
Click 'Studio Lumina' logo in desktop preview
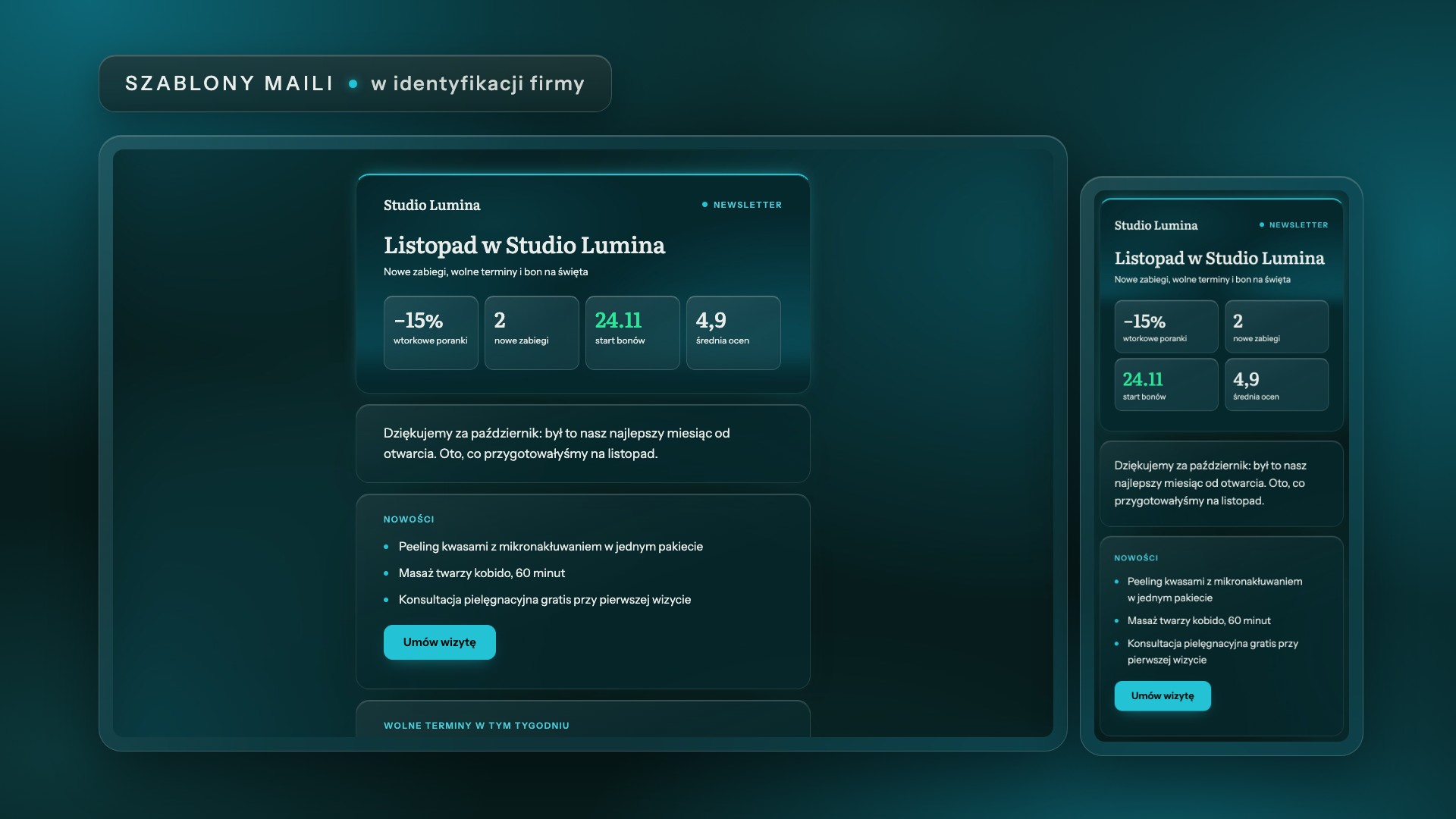[x=431, y=206]
